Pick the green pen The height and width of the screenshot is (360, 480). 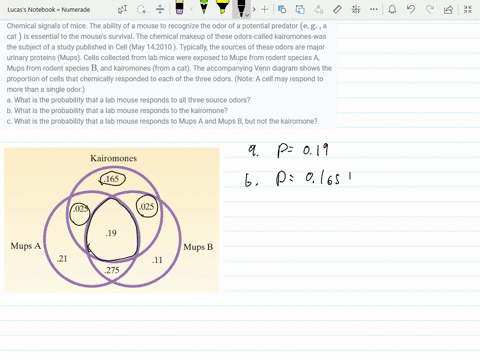[x=204, y=7]
